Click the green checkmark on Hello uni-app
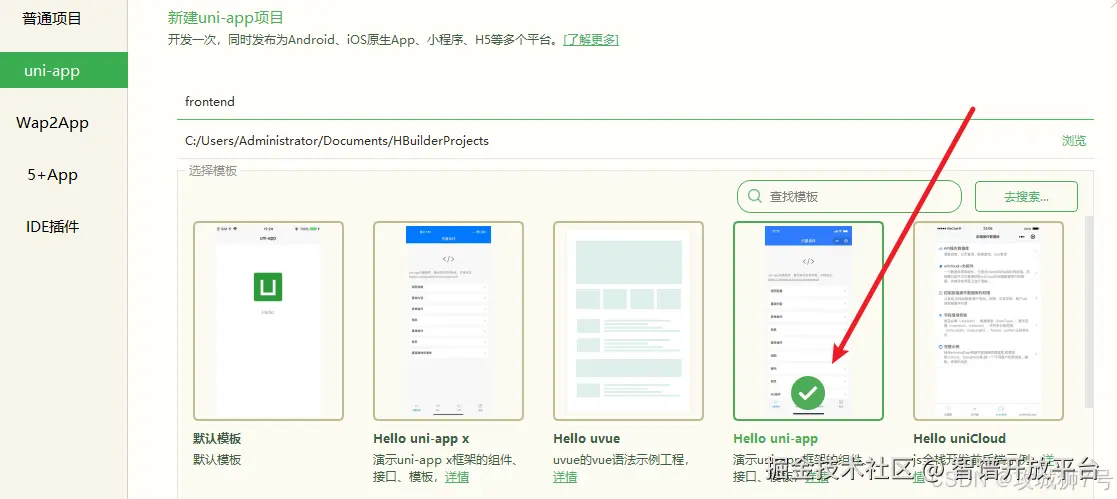This screenshot has width=1117, height=499. click(x=808, y=391)
